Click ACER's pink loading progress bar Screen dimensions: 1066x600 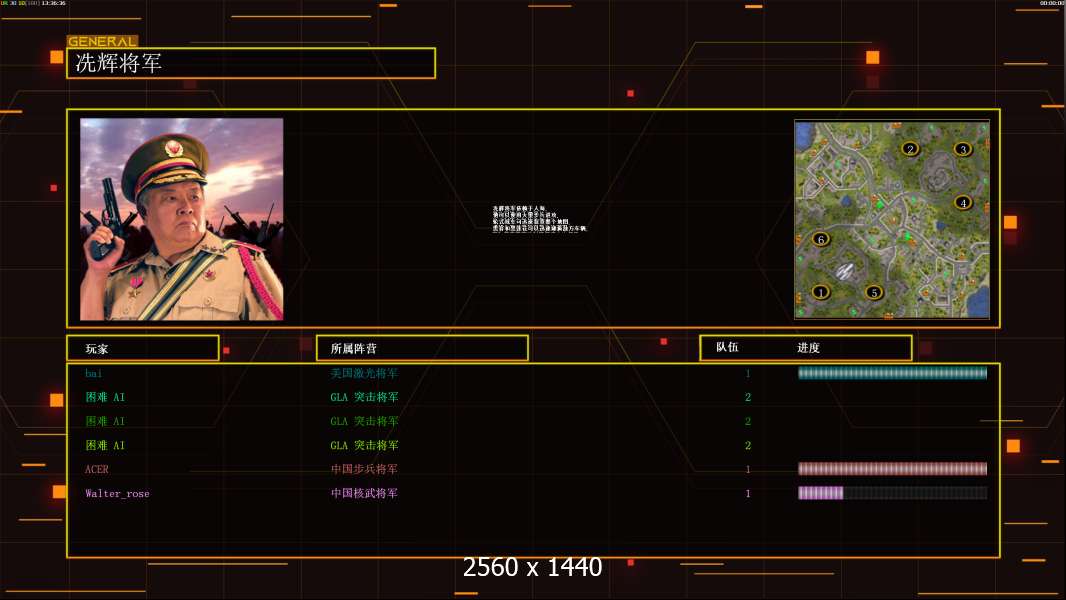click(x=893, y=469)
